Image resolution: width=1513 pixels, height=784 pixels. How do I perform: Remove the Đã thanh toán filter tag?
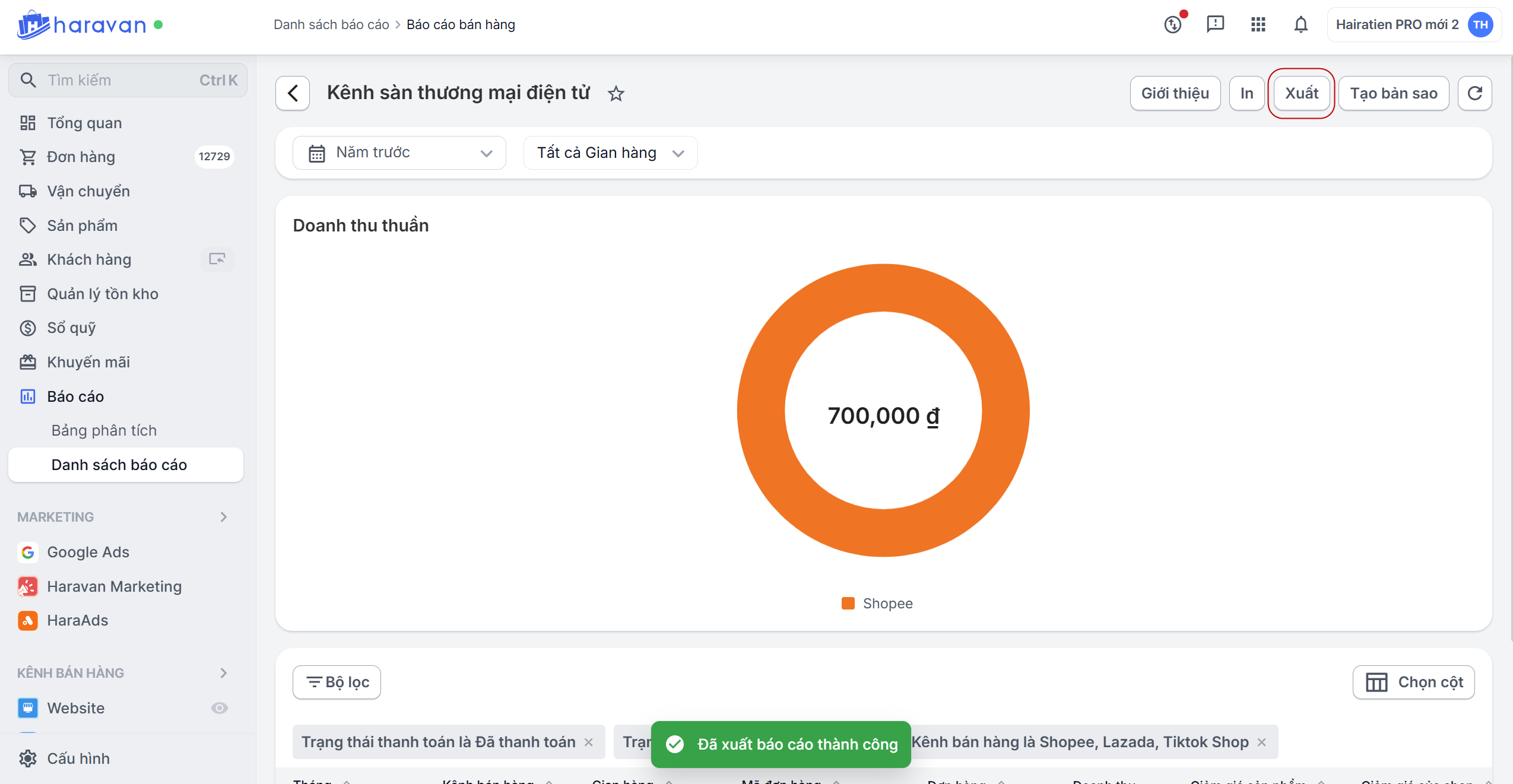coord(589,742)
